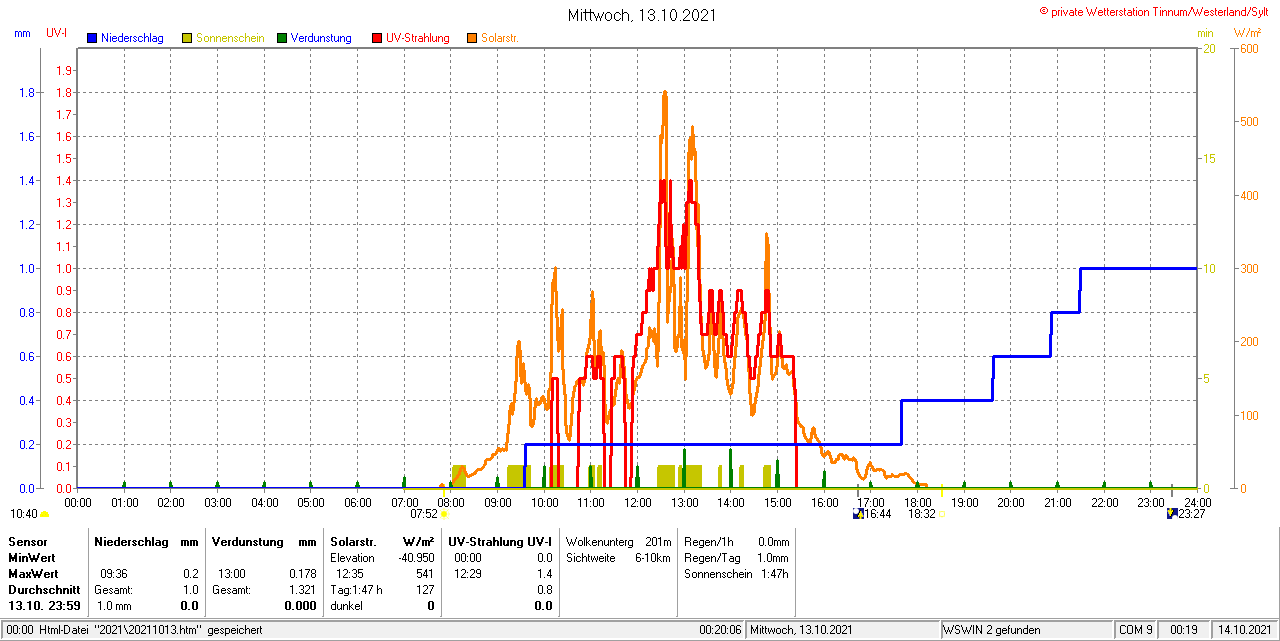Click the Verdunstung max value 0.178
The height and width of the screenshot is (641, 1280).
(302, 574)
